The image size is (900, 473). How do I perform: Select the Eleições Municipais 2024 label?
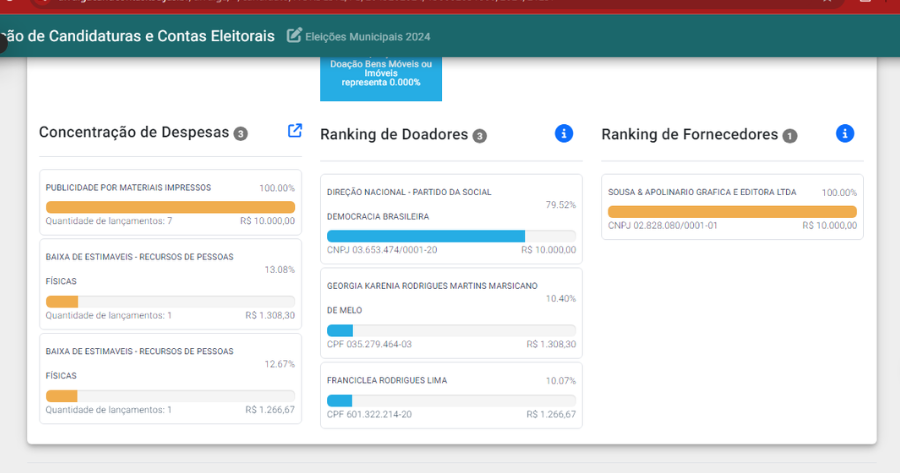pos(367,37)
